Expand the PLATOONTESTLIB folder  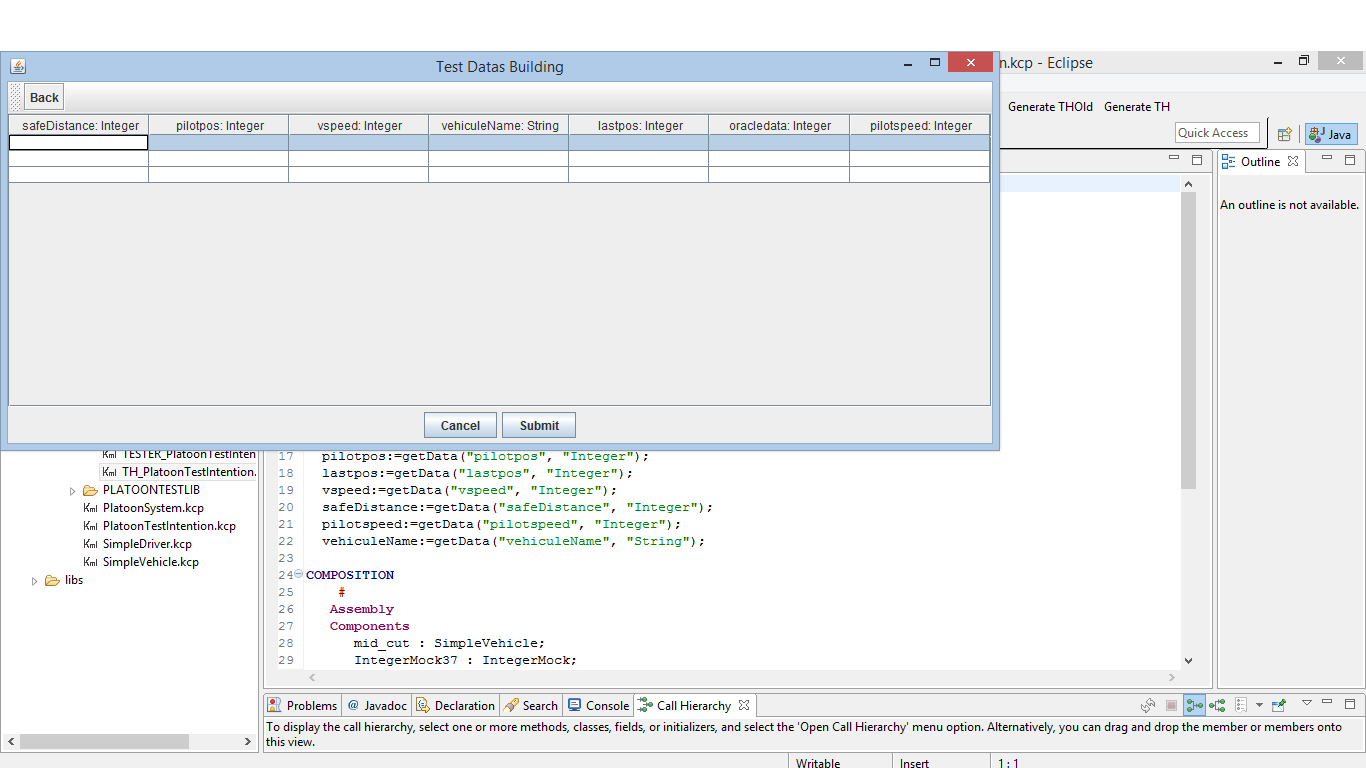[x=73, y=491]
